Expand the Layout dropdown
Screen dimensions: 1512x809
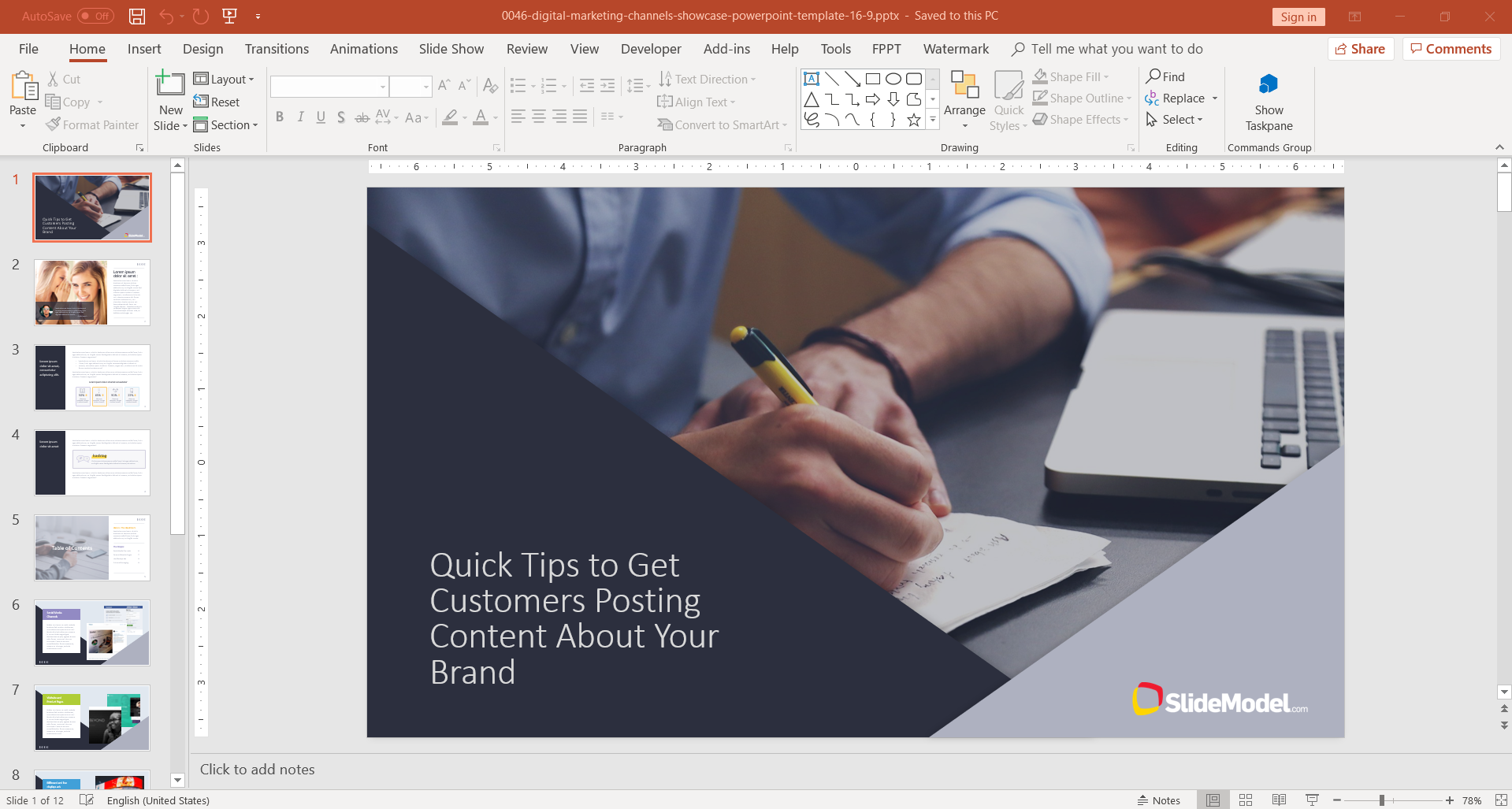(225, 79)
